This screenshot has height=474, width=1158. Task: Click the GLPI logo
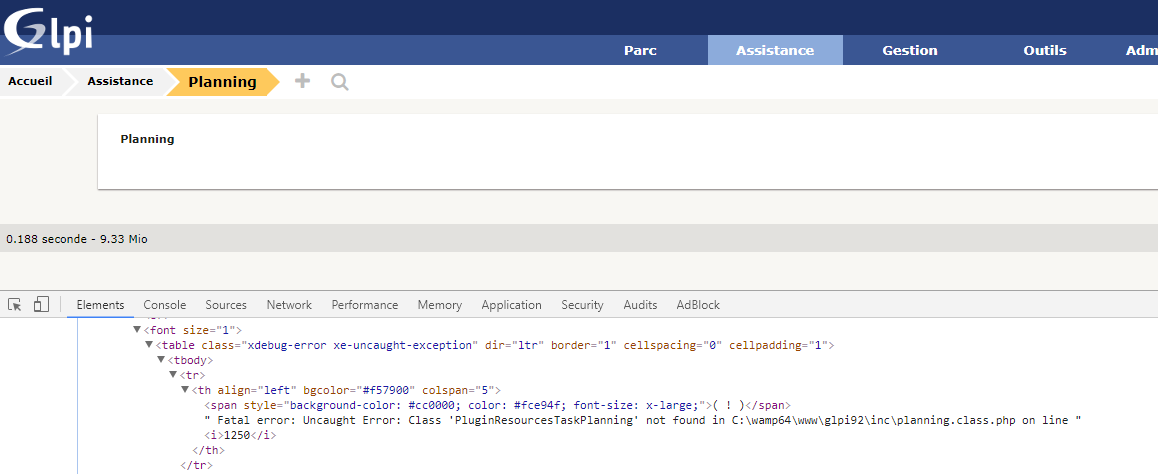[47, 32]
